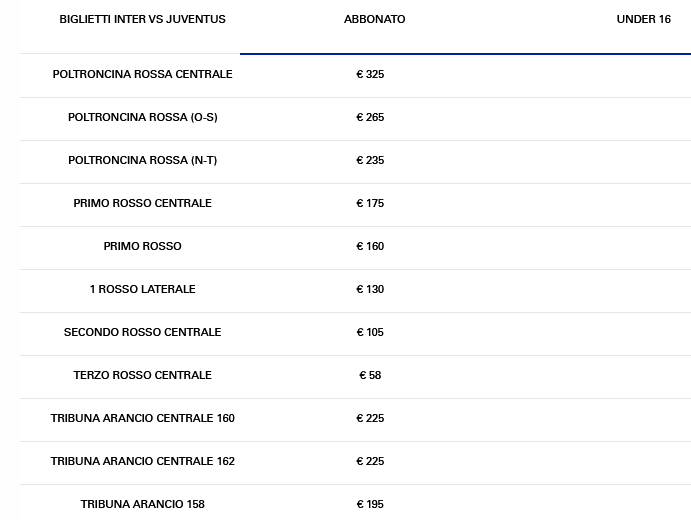Click the TERZO ROSSO CENTRALE sector
Screen dimensions: 691x520
point(142,375)
